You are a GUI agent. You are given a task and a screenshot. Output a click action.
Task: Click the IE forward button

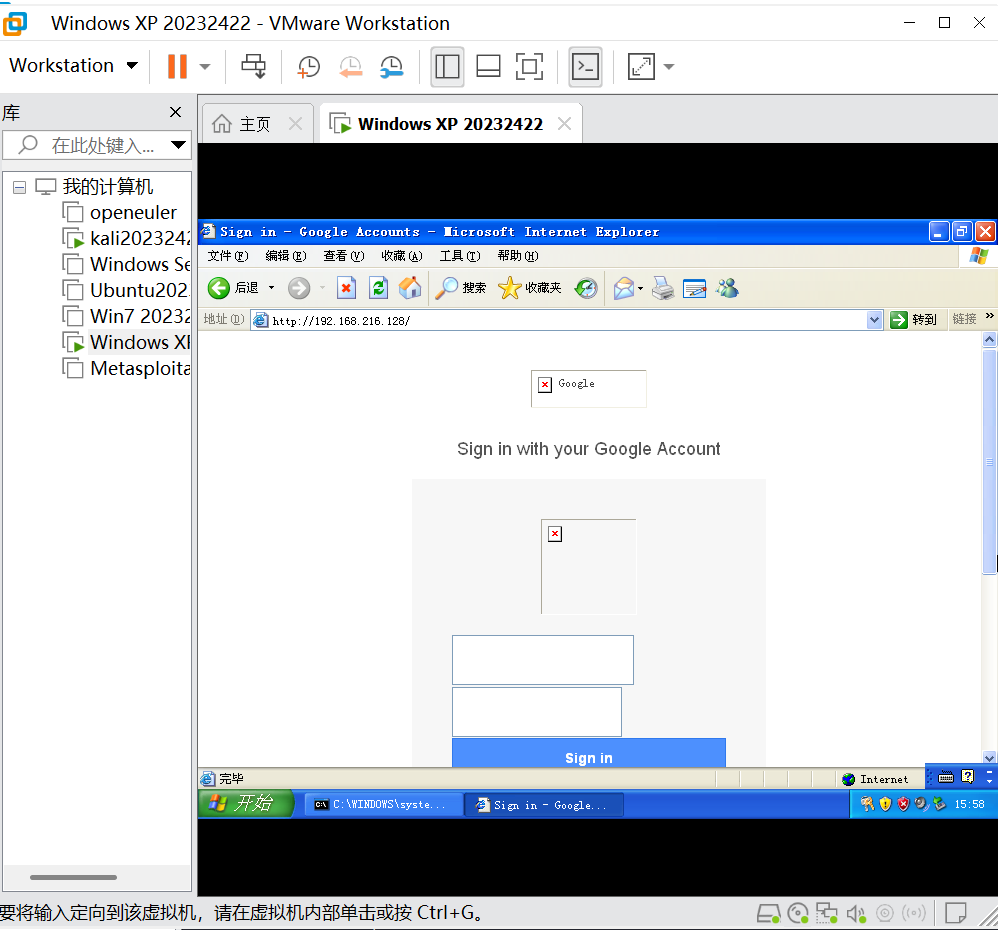point(299,288)
